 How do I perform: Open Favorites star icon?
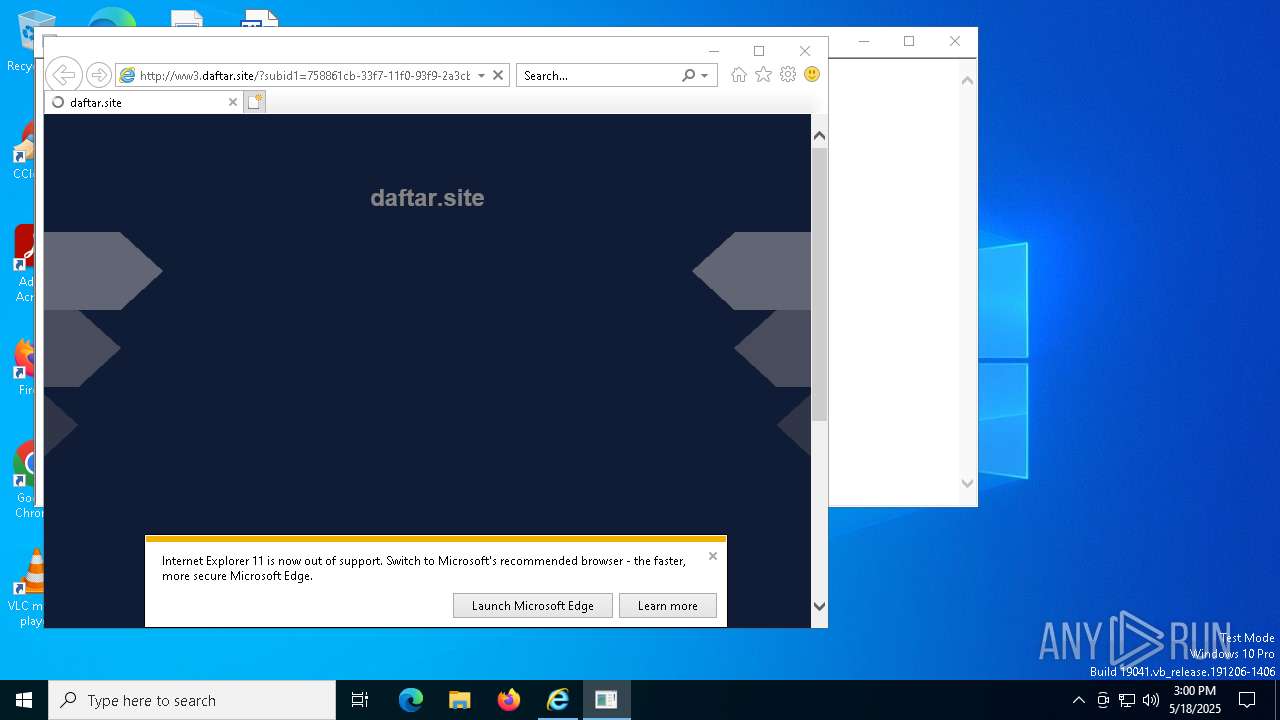click(763, 74)
